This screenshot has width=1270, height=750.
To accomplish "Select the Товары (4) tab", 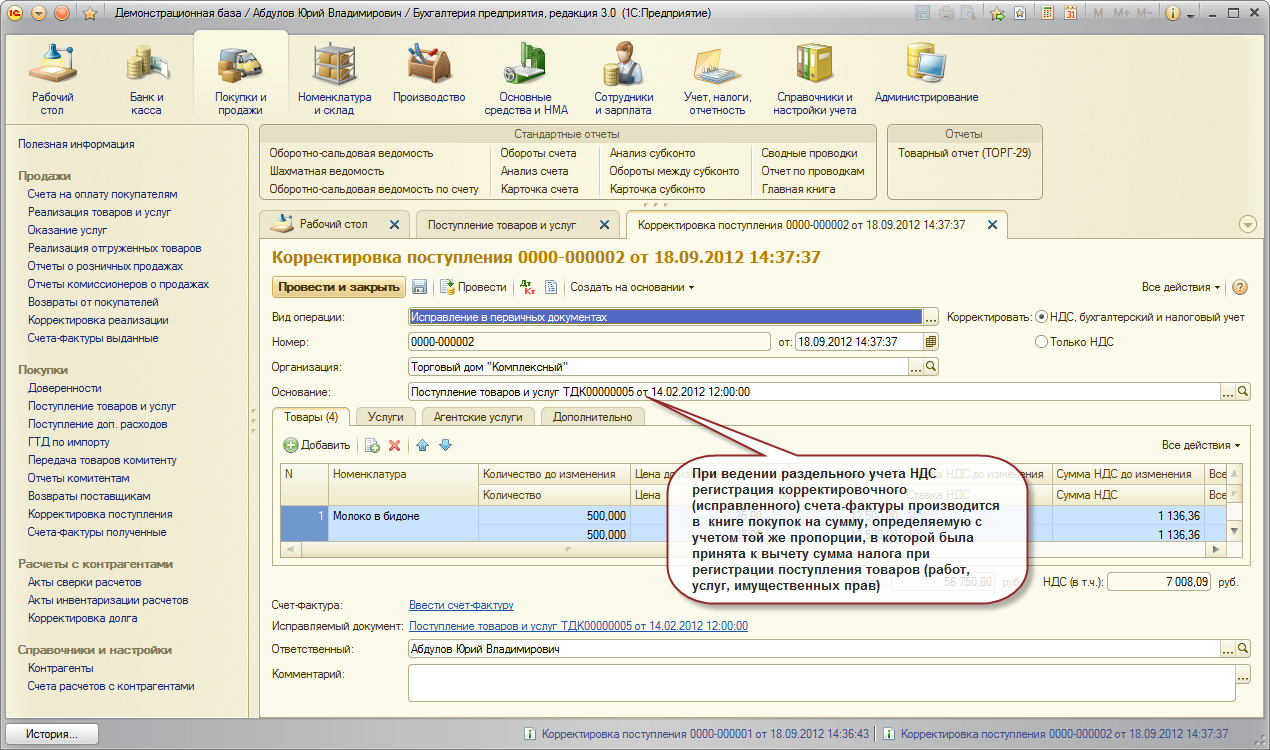I will point(311,417).
